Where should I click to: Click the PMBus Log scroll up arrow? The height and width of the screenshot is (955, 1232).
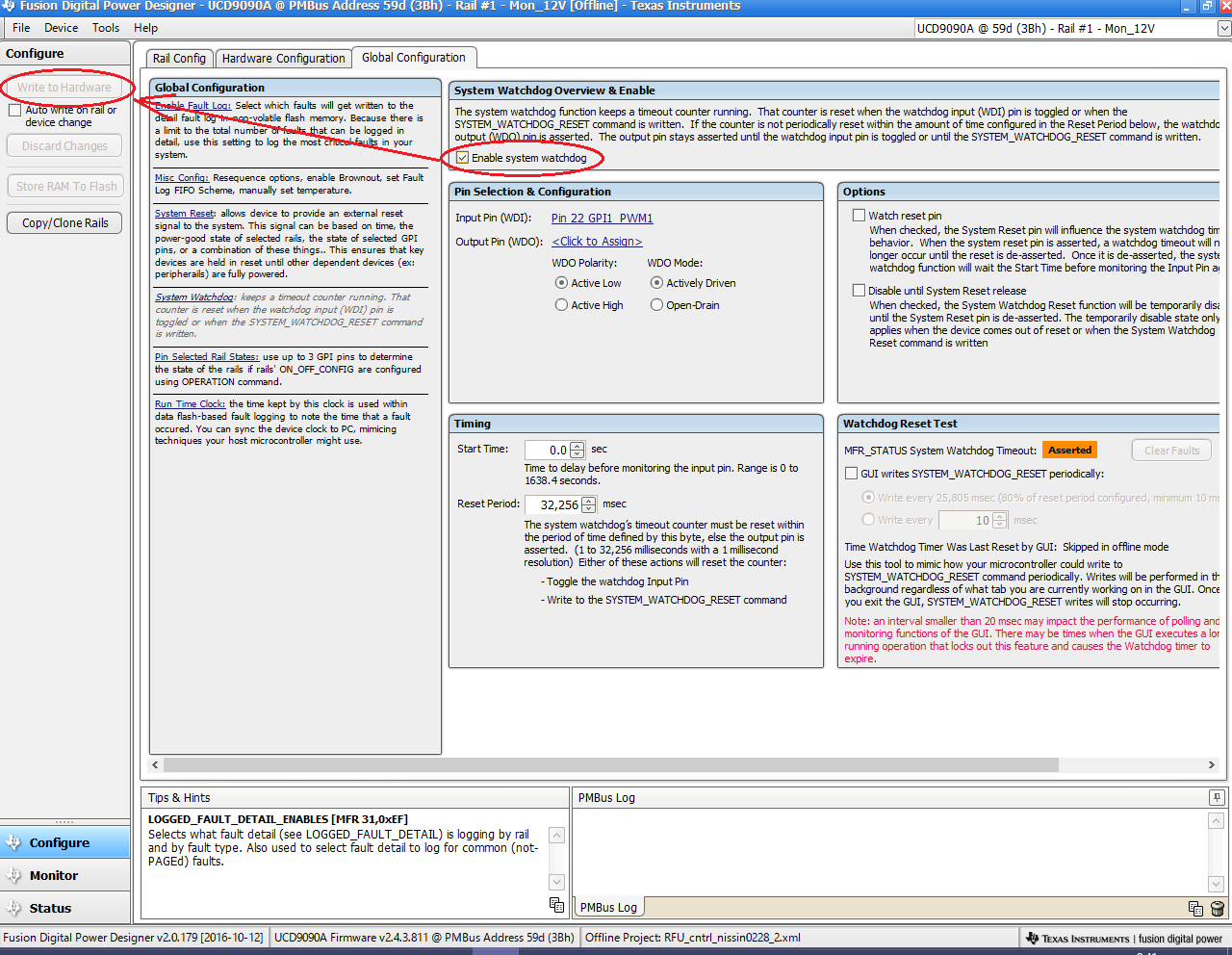[1217, 821]
